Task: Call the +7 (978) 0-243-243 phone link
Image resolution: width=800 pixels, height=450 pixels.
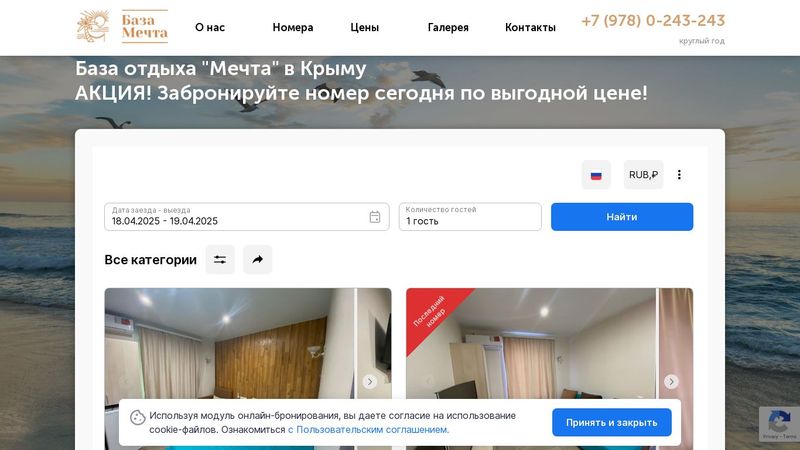Action: (653, 20)
